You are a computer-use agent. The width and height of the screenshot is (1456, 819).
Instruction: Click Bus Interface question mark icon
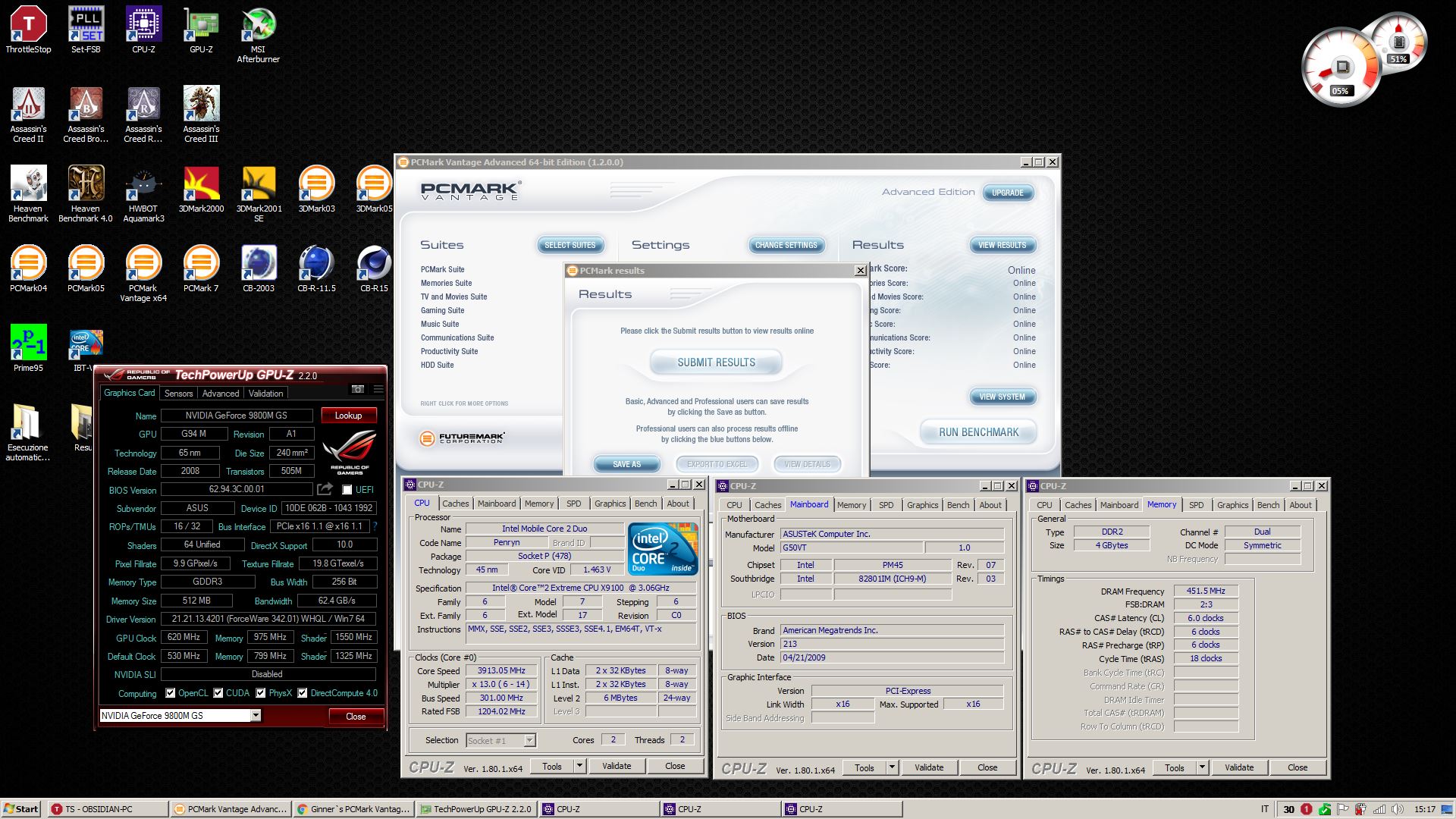375,526
